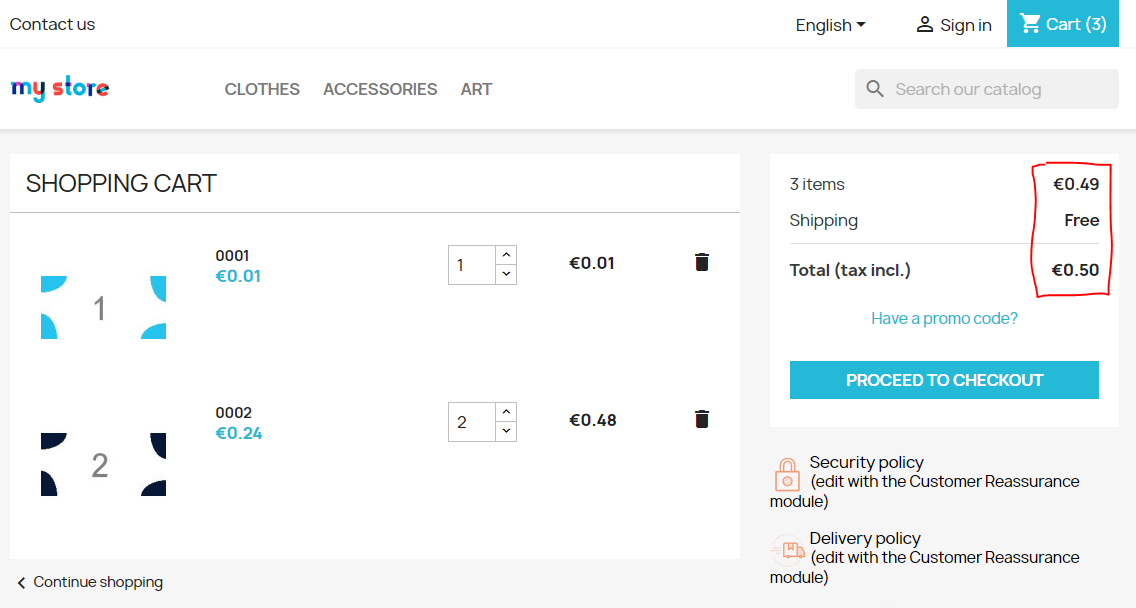Delete product 0001 using trash icon
This screenshot has width=1136, height=608.
[701, 261]
